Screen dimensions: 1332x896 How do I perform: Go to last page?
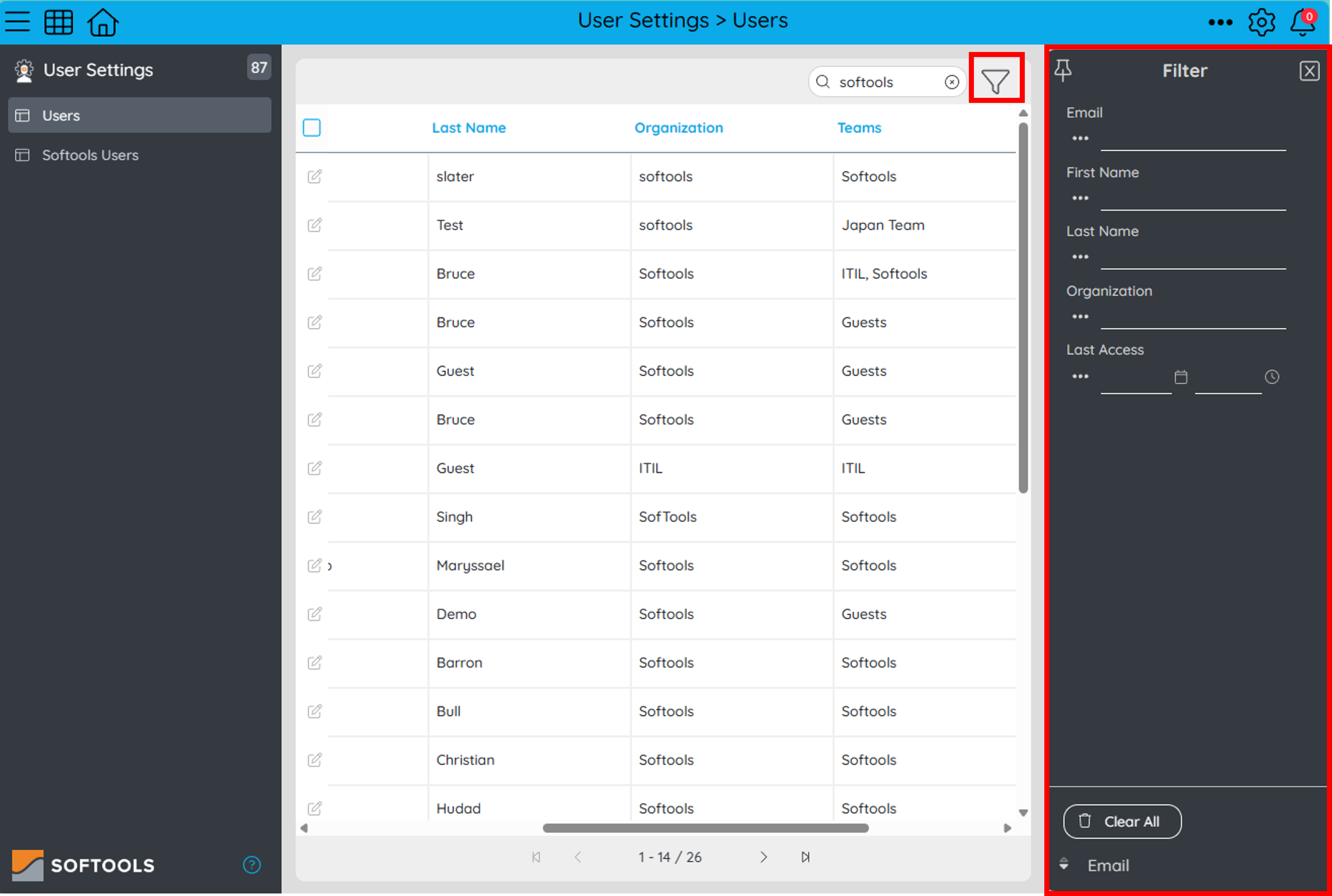click(805, 857)
